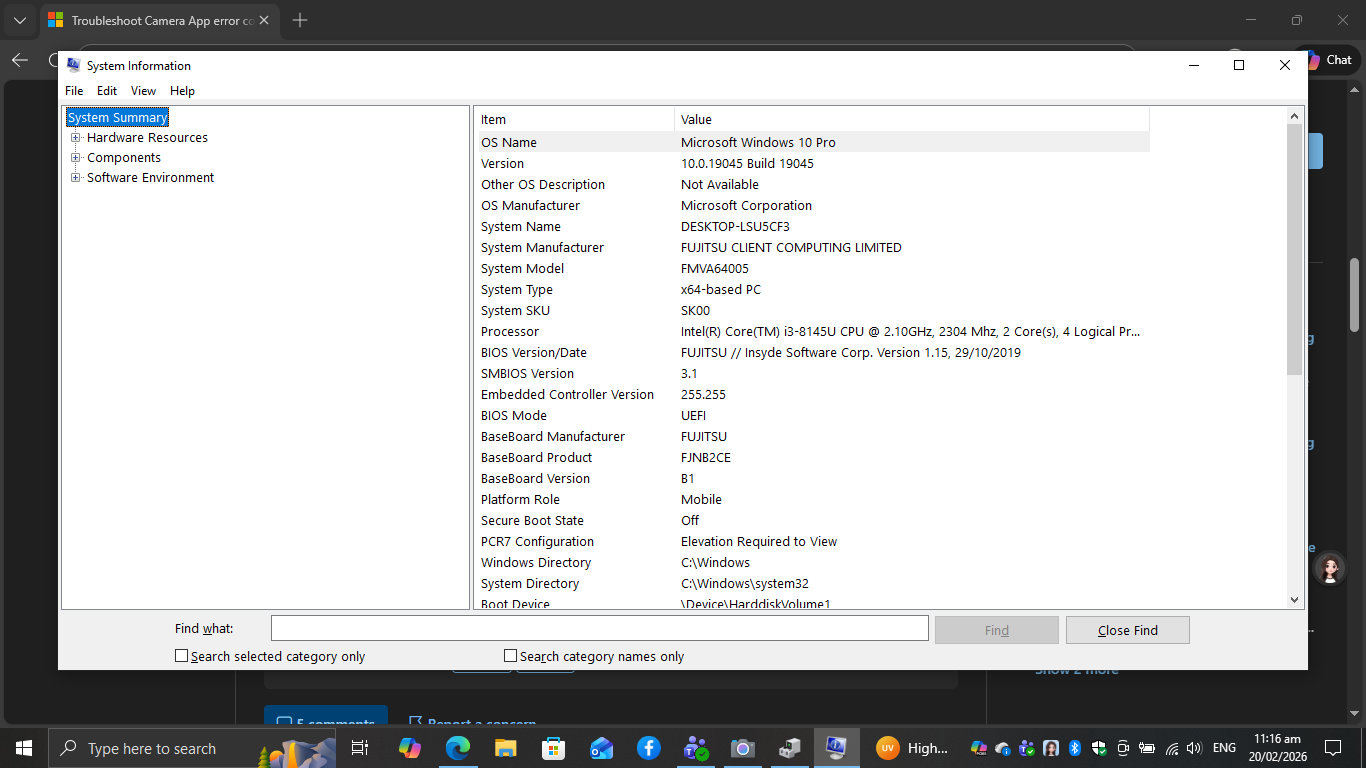Select the OS Name item cell

pyautogui.click(x=509, y=142)
